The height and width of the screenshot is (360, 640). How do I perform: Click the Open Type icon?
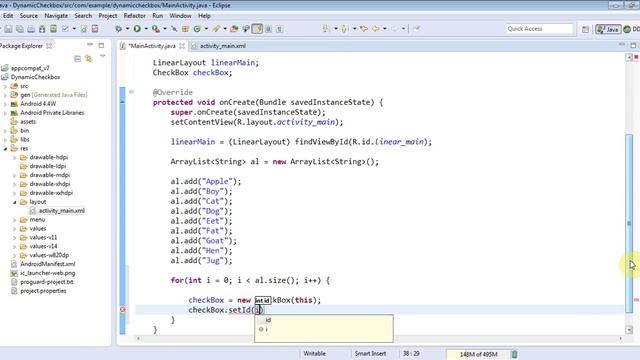click(234, 29)
